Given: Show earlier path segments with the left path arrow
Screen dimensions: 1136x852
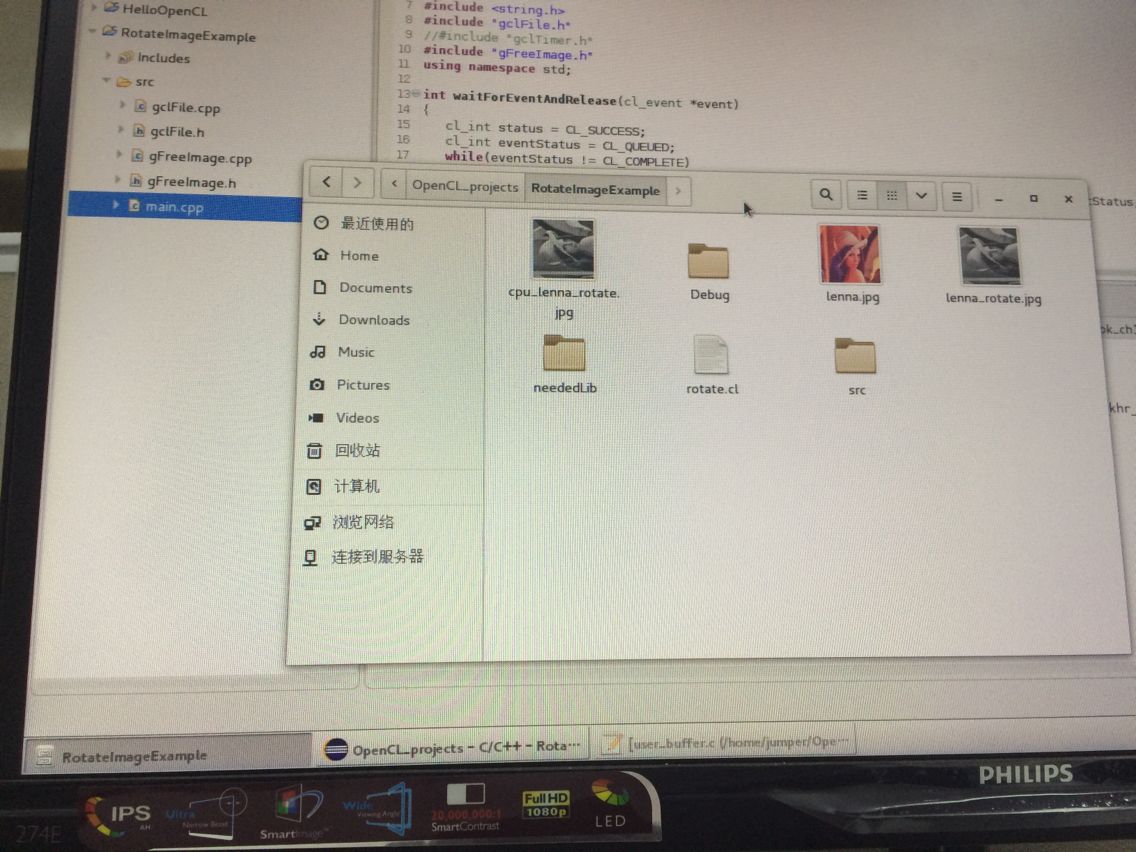Looking at the screenshot, I should [394, 184].
